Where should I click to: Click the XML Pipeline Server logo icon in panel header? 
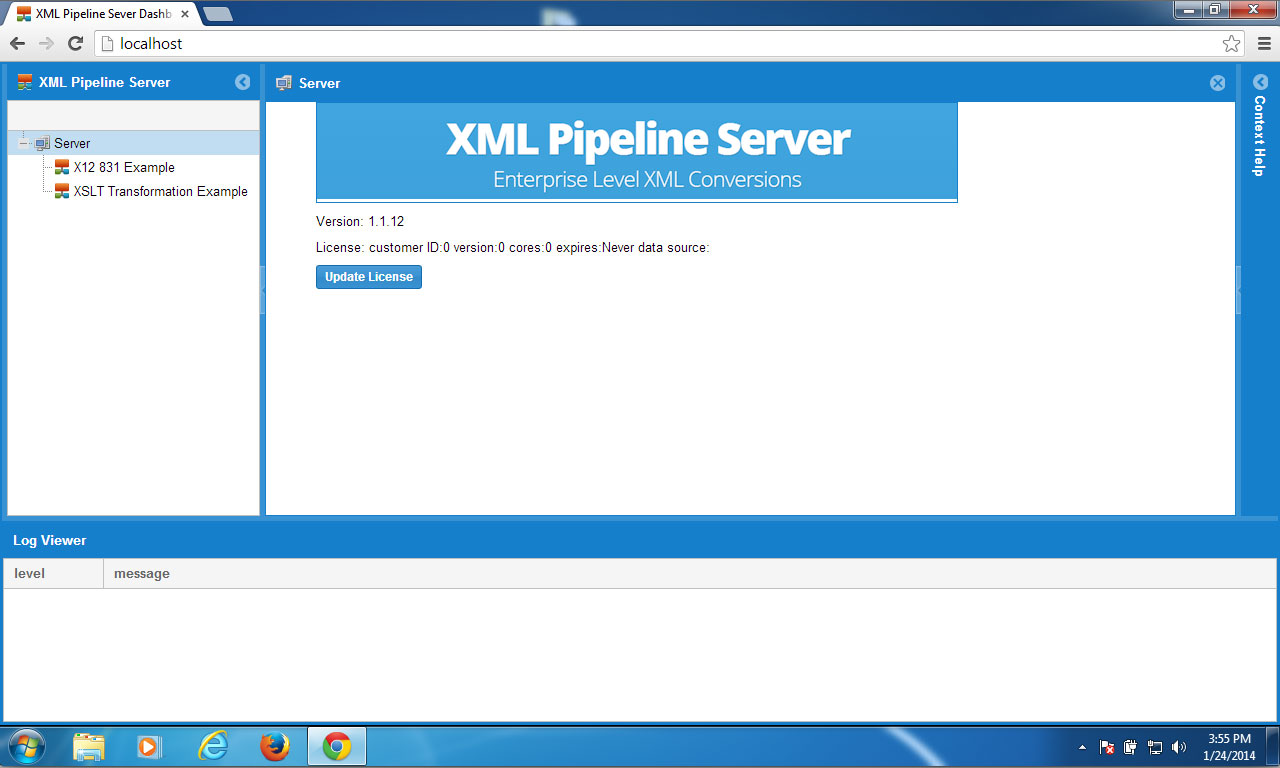(25, 82)
